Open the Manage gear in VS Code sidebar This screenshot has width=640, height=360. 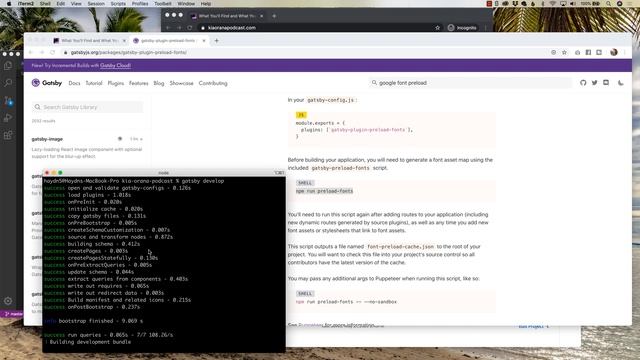click(8, 301)
